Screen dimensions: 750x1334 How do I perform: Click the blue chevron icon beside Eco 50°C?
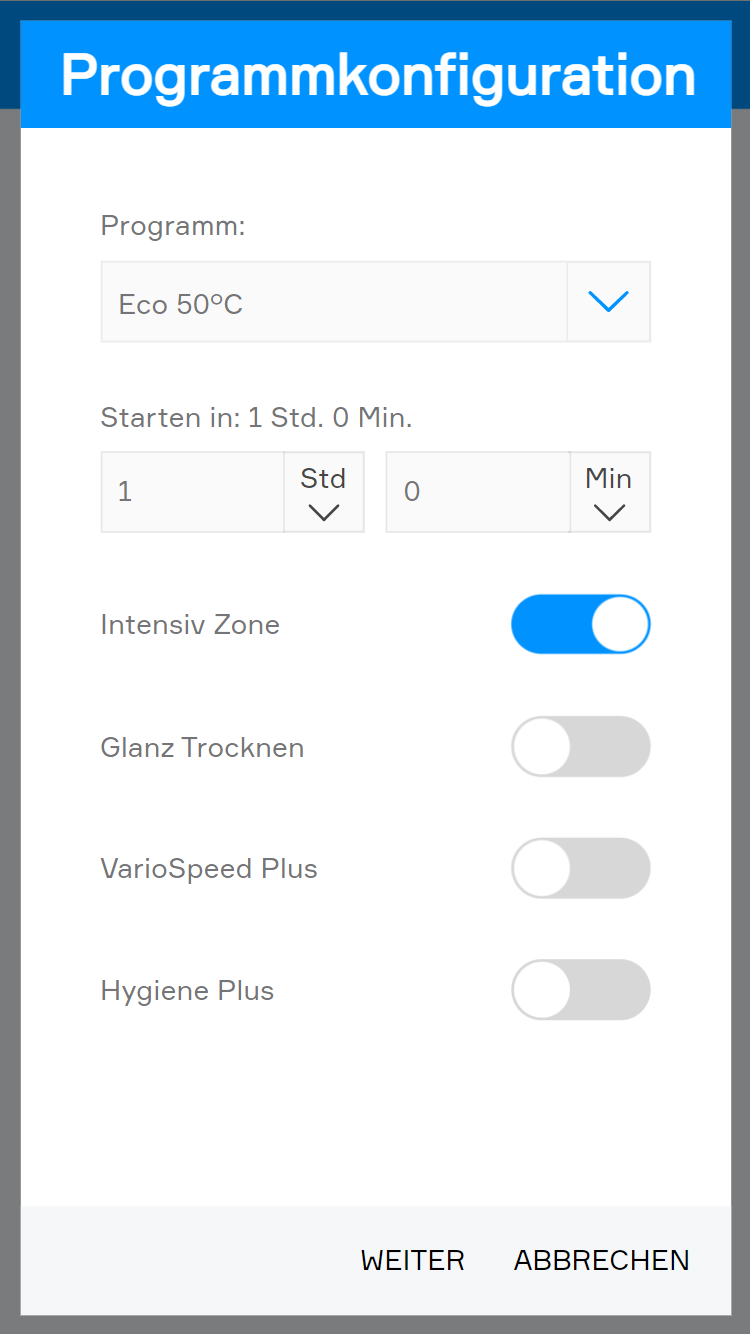tap(608, 302)
